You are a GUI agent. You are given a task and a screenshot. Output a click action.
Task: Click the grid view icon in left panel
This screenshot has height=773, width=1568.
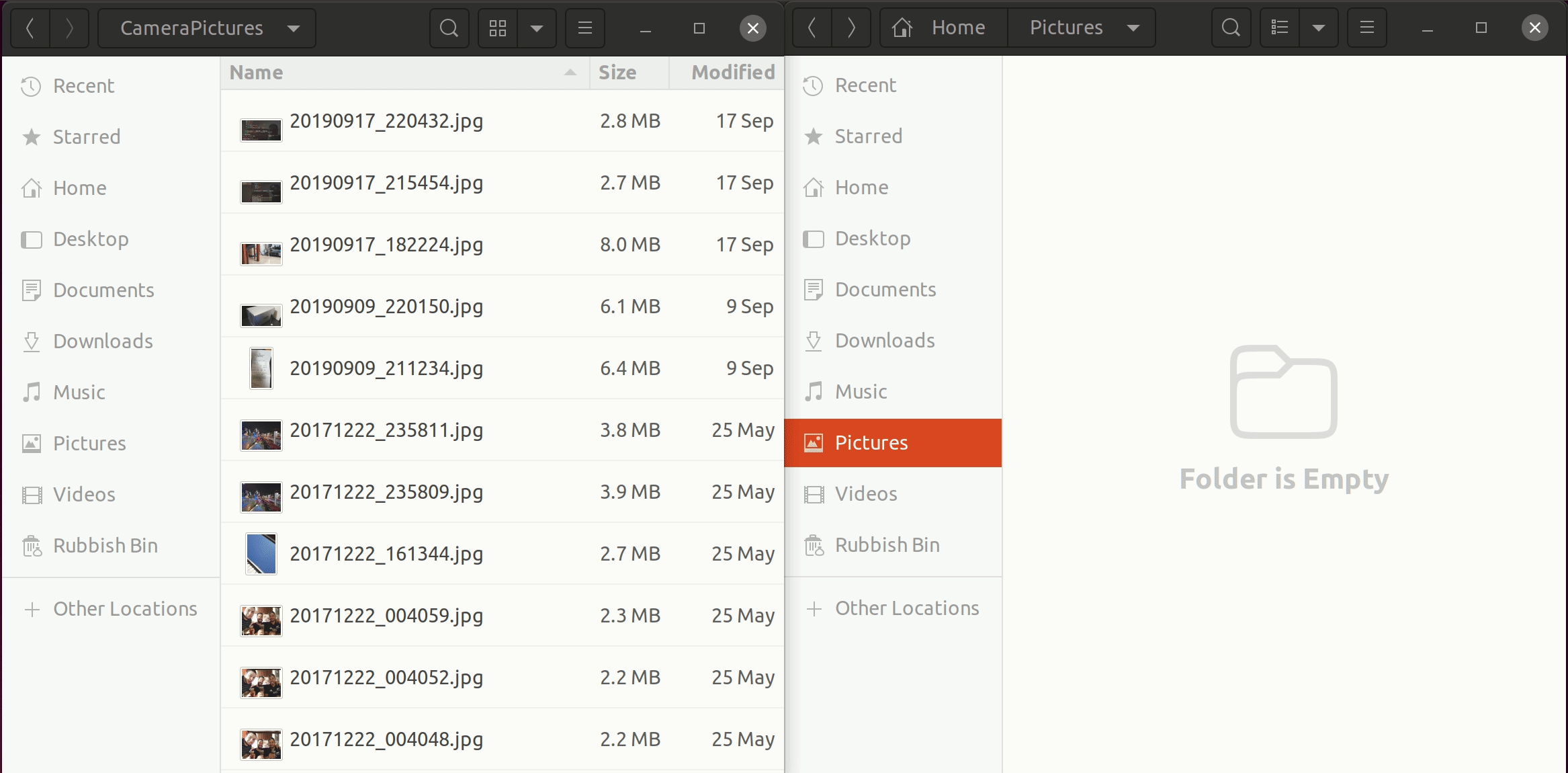[497, 27]
